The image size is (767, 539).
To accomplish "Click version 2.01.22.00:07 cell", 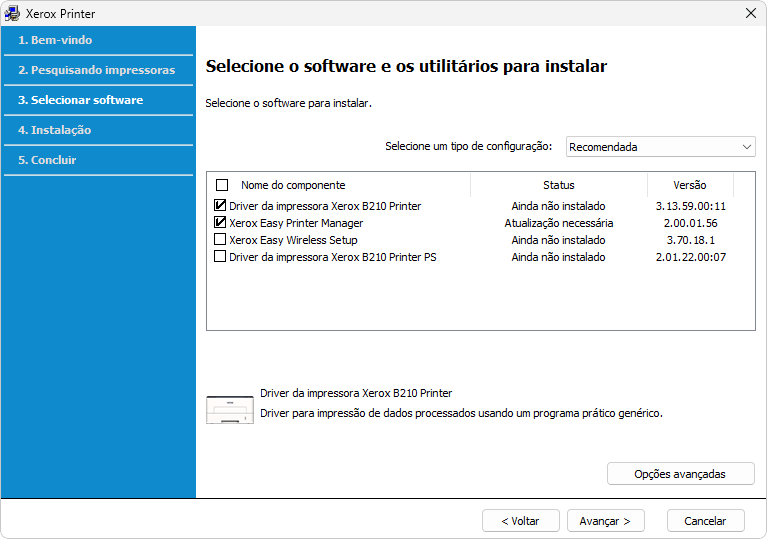I will (691, 257).
